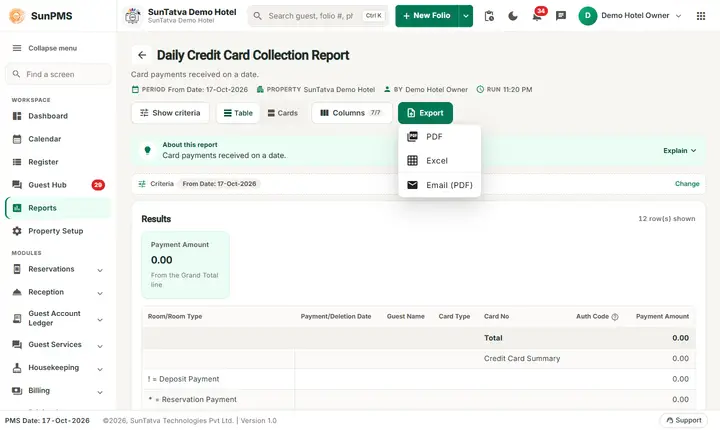Click the Credit Card Summary row
720x430 pixels.
pos(418,358)
